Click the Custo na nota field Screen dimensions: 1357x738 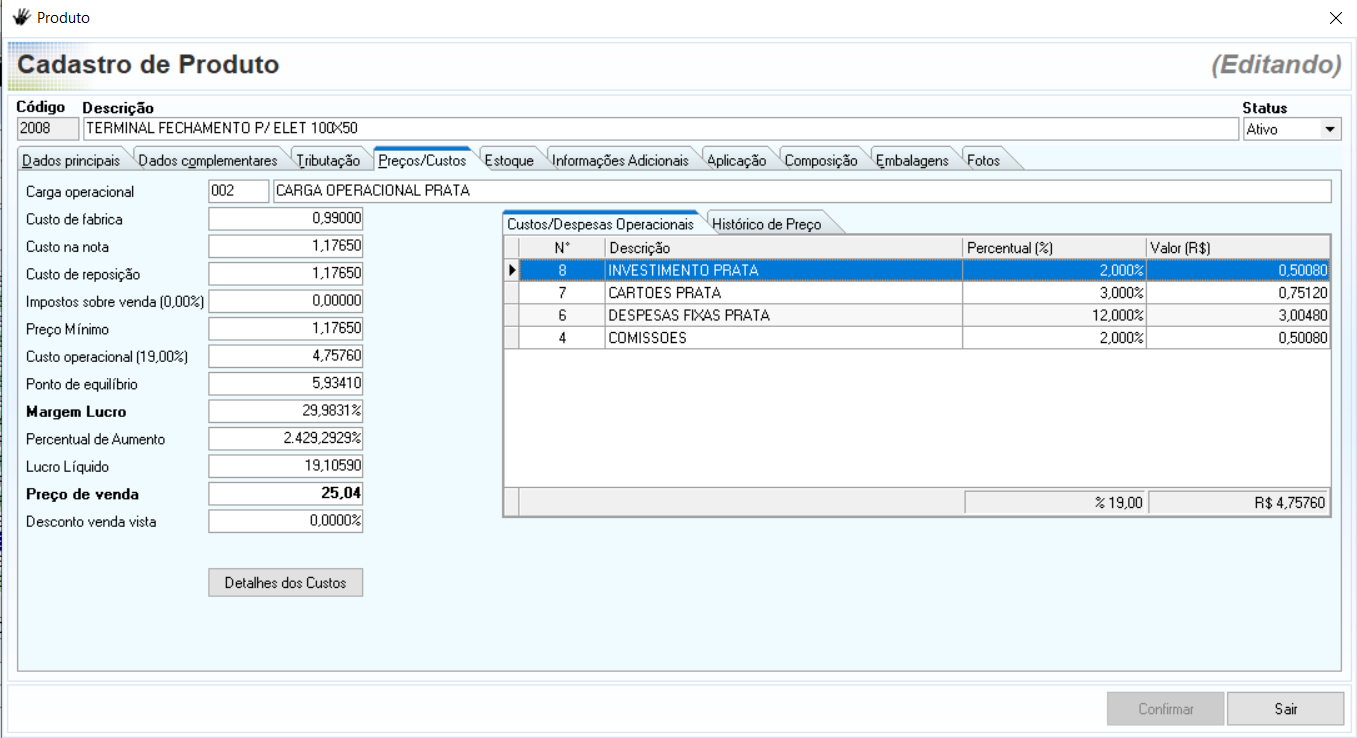[x=286, y=246]
